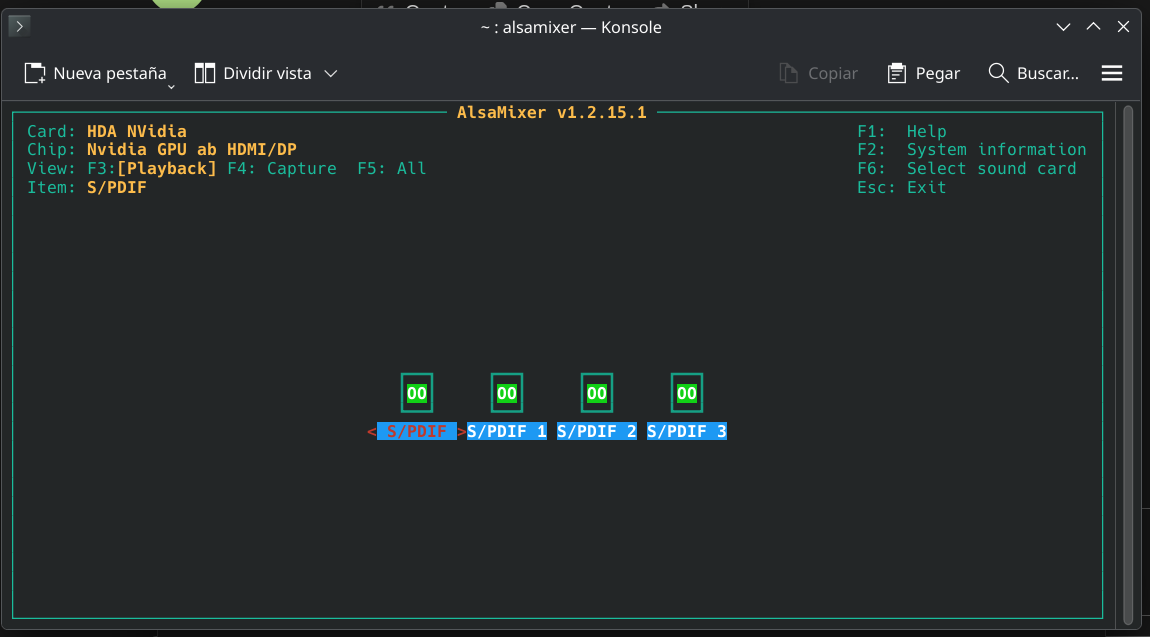Toggle the S/PDIF 1 mute box
The width and height of the screenshot is (1150, 637).
click(x=507, y=393)
